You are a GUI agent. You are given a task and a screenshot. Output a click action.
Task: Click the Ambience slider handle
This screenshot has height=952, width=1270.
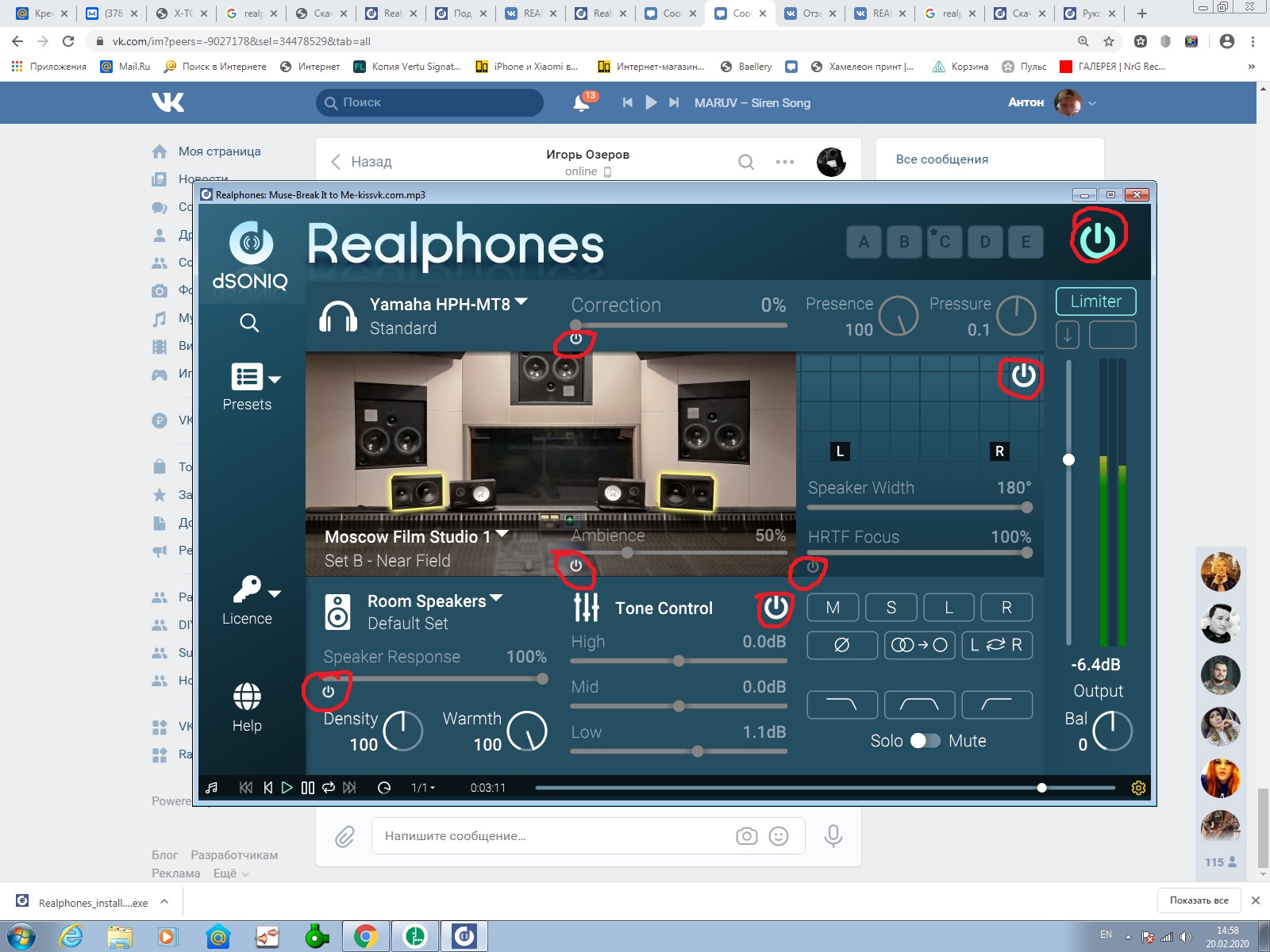pos(627,553)
